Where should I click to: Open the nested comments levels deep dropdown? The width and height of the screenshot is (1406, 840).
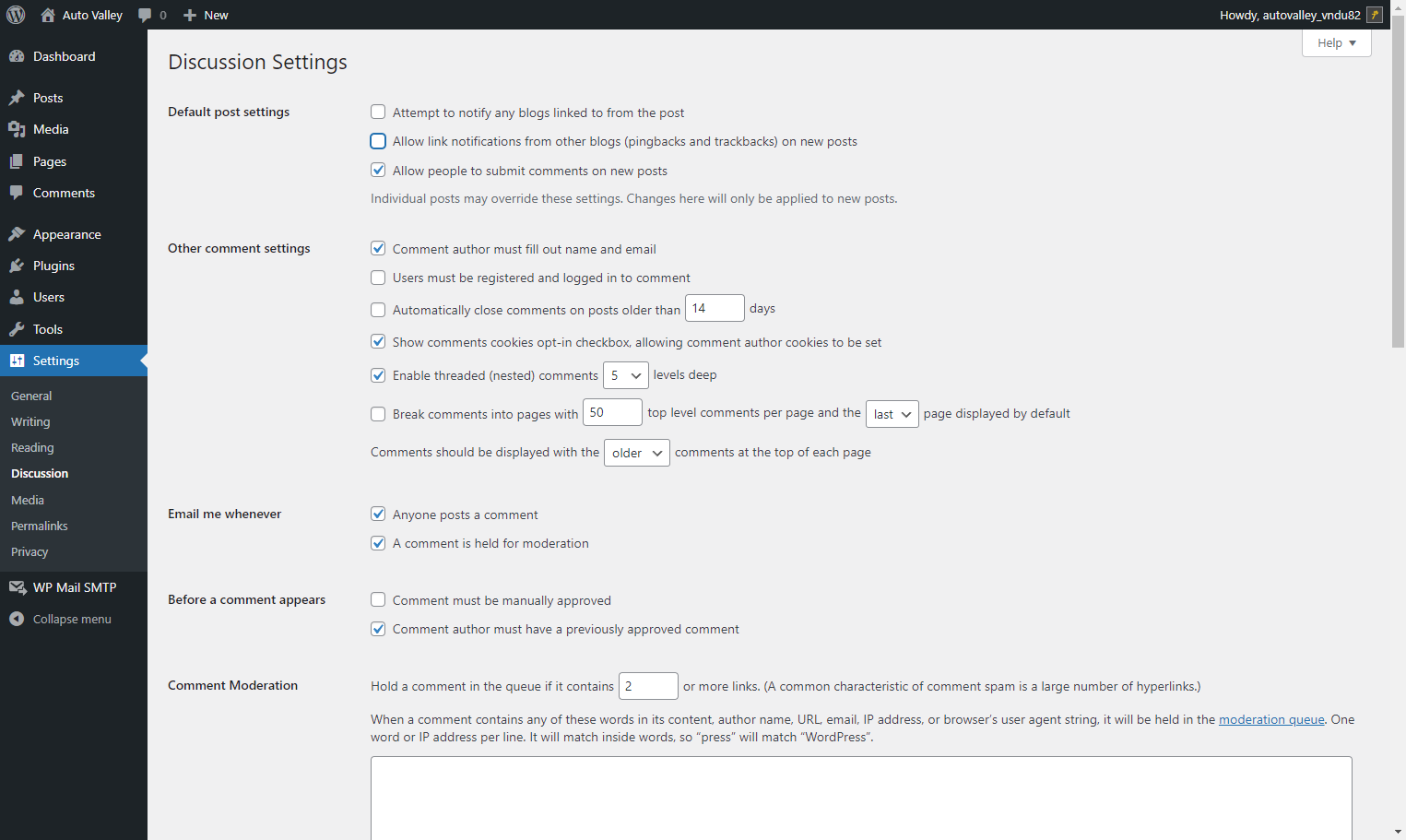[626, 375]
